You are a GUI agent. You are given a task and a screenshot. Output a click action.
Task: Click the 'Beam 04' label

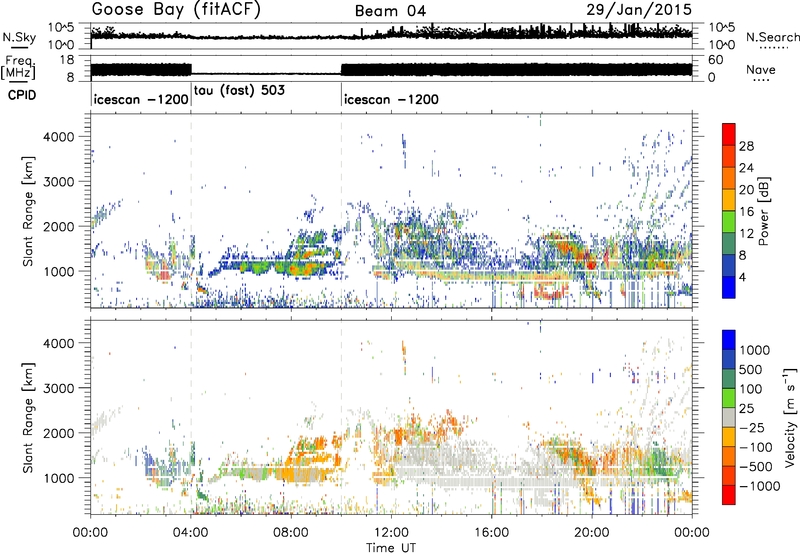pos(390,11)
